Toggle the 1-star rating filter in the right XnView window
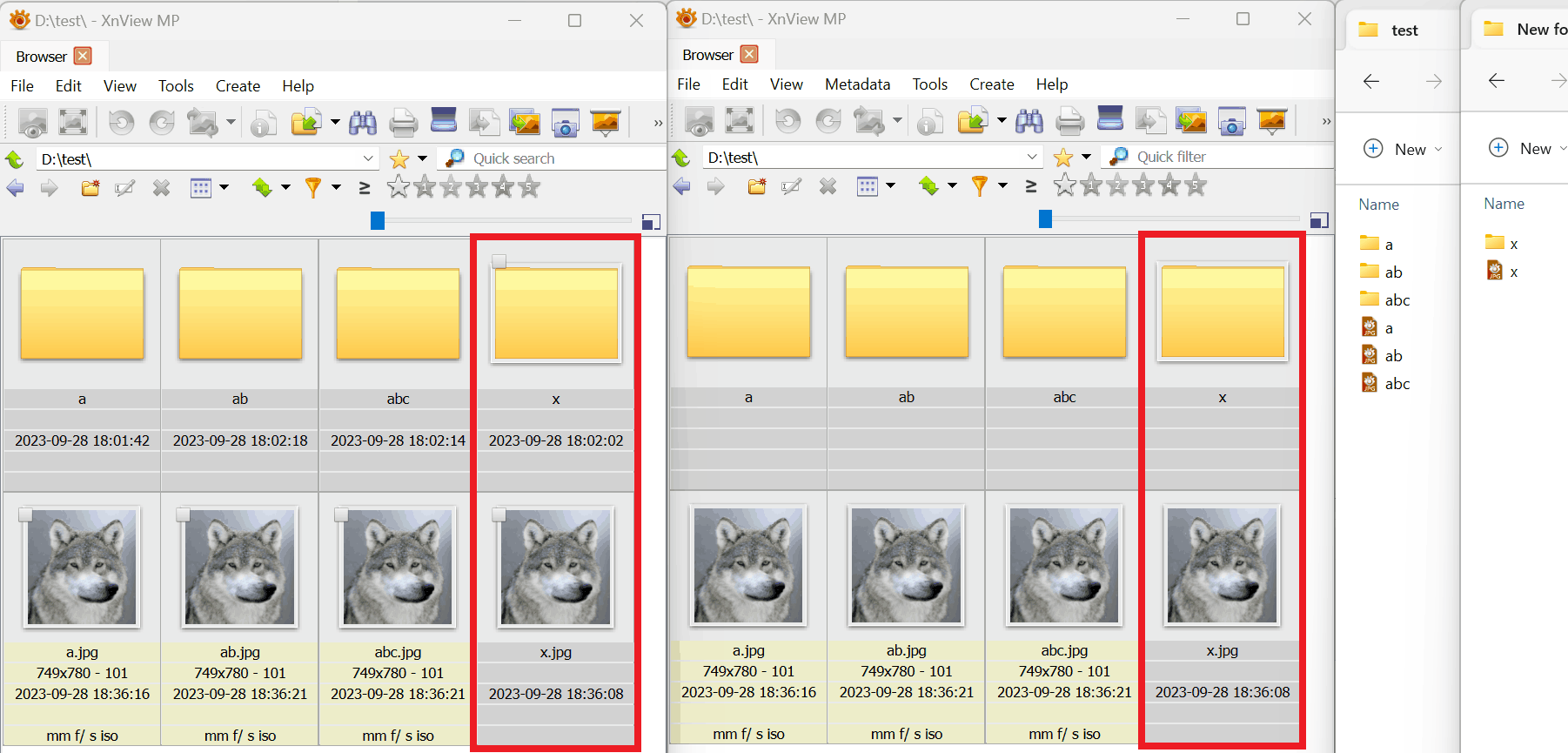 1091,185
